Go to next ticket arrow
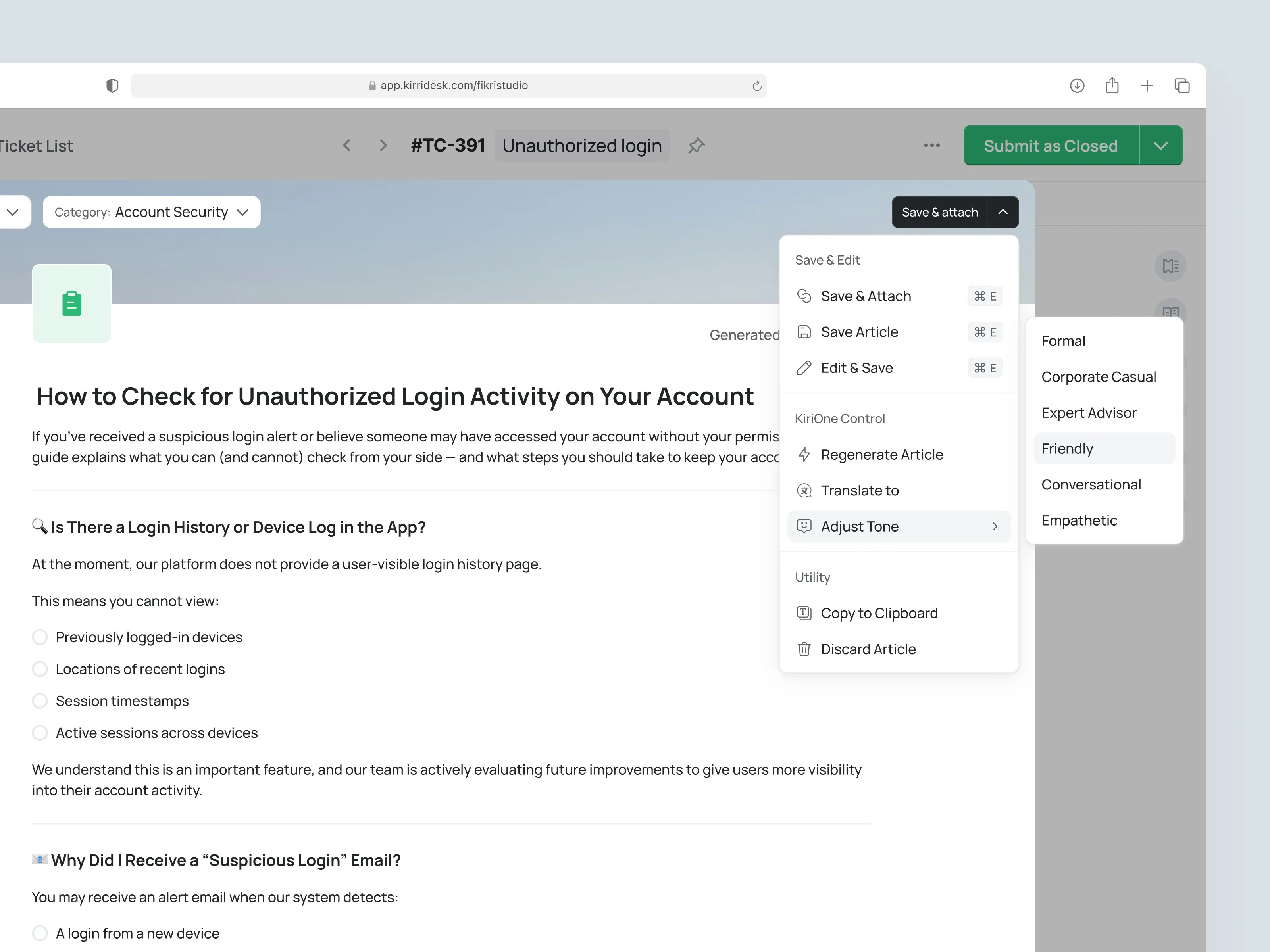Image resolution: width=1270 pixels, height=952 pixels. click(x=383, y=145)
